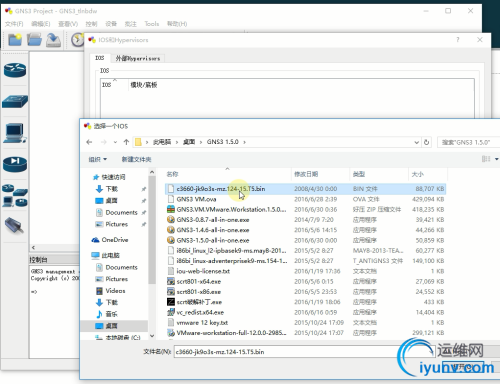This screenshot has width=500, height=384.
Task: Browse switches device category in GNS3 sidebar
Action: [15, 102]
